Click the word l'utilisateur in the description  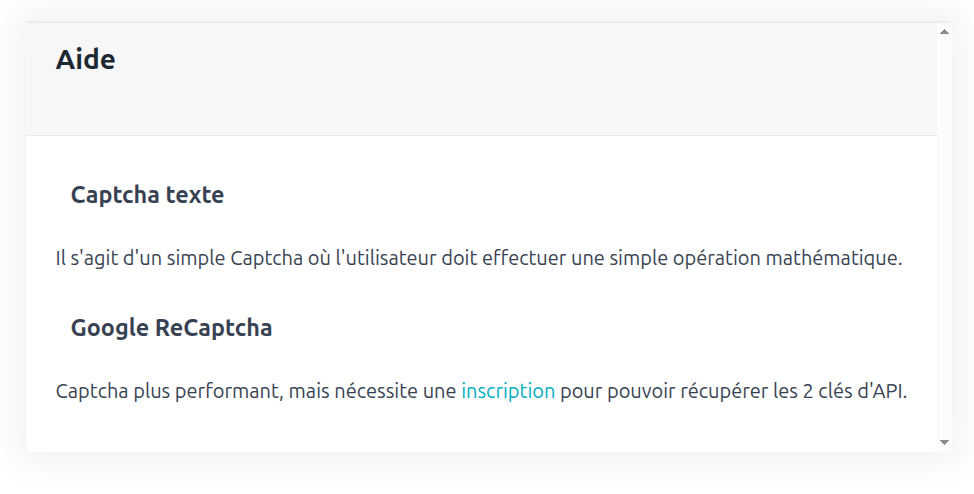[386, 258]
